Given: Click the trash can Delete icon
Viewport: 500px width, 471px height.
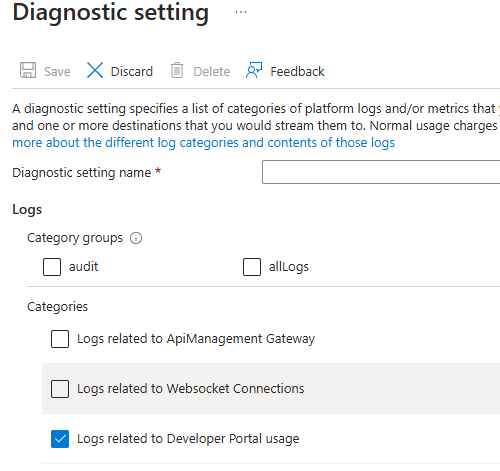Looking at the screenshot, I should (177, 70).
